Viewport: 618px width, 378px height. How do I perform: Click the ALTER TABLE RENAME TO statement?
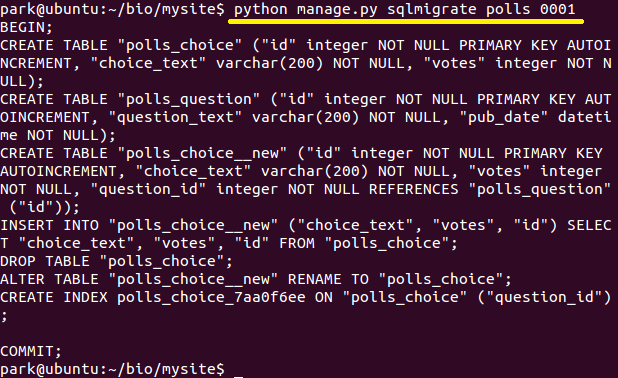coord(255,279)
